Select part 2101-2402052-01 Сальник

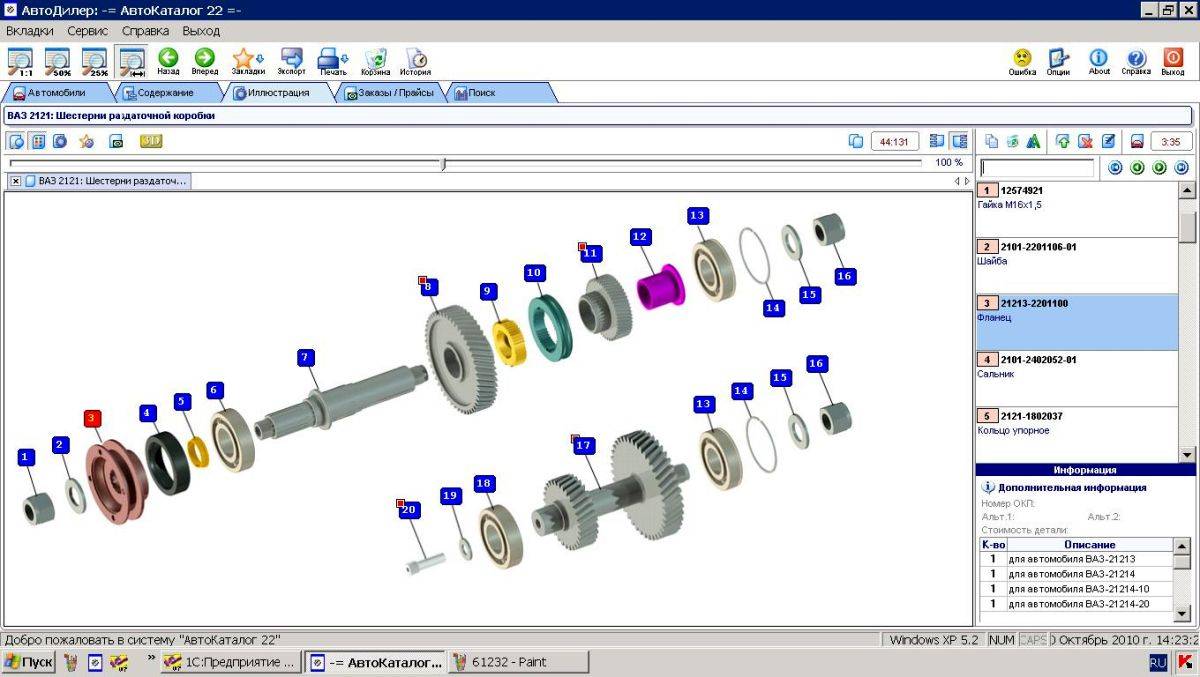pos(1077,378)
